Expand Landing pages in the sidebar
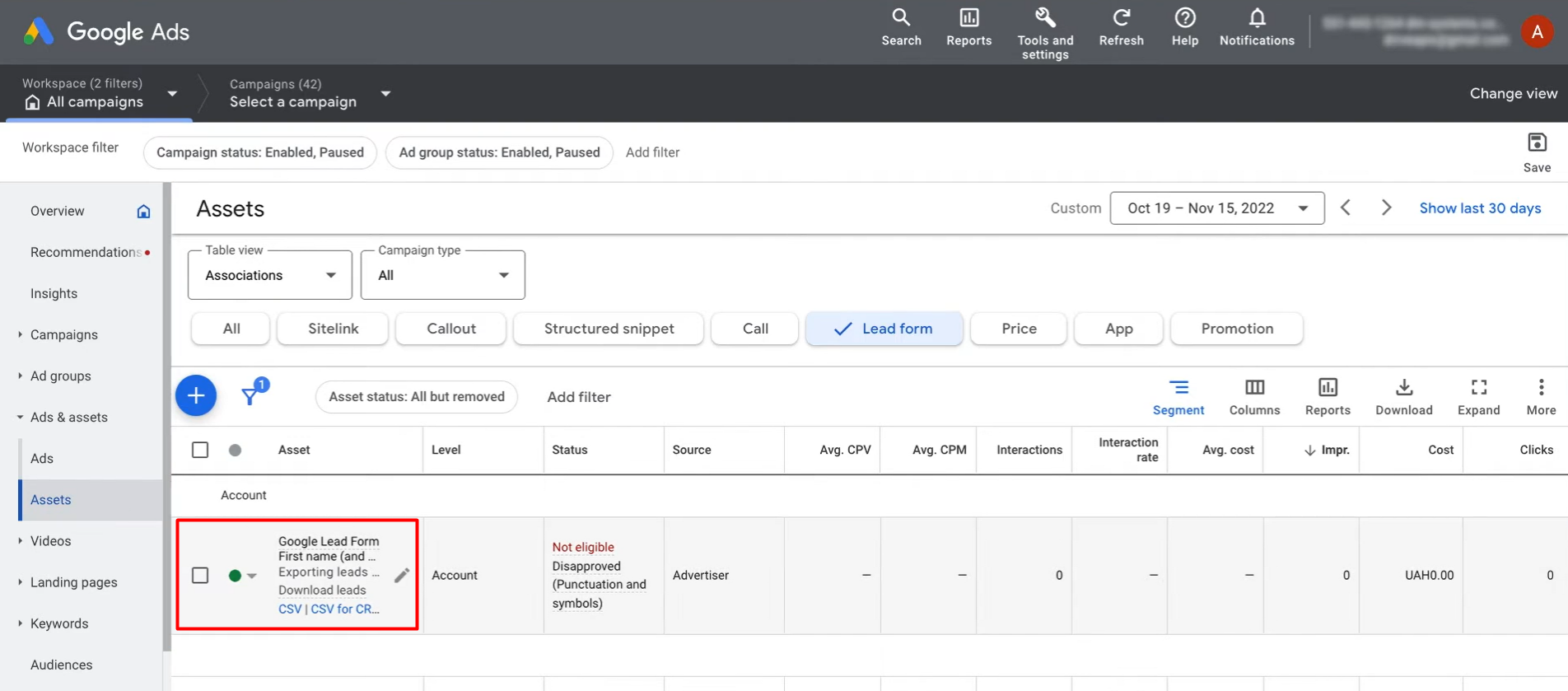Image resolution: width=1568 pixels, height=691 pixels. click(x=20, y=581)
